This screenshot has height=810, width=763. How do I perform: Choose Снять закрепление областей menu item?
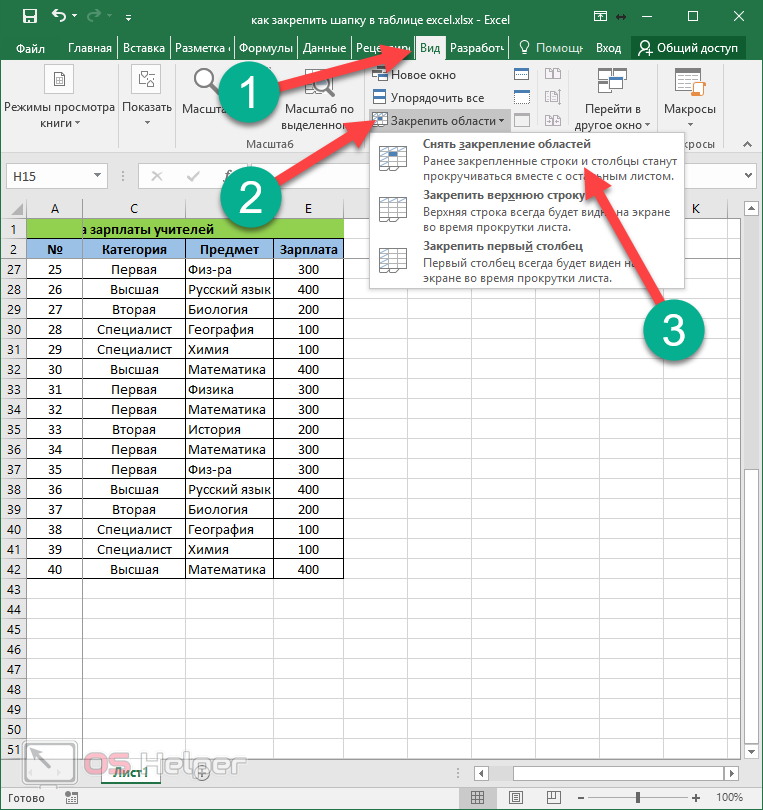[x=527, y=159]
